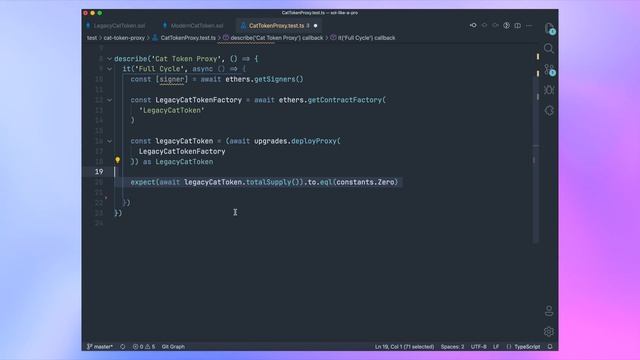Open the master branch selector in the status bar

(x=100, y=347)
